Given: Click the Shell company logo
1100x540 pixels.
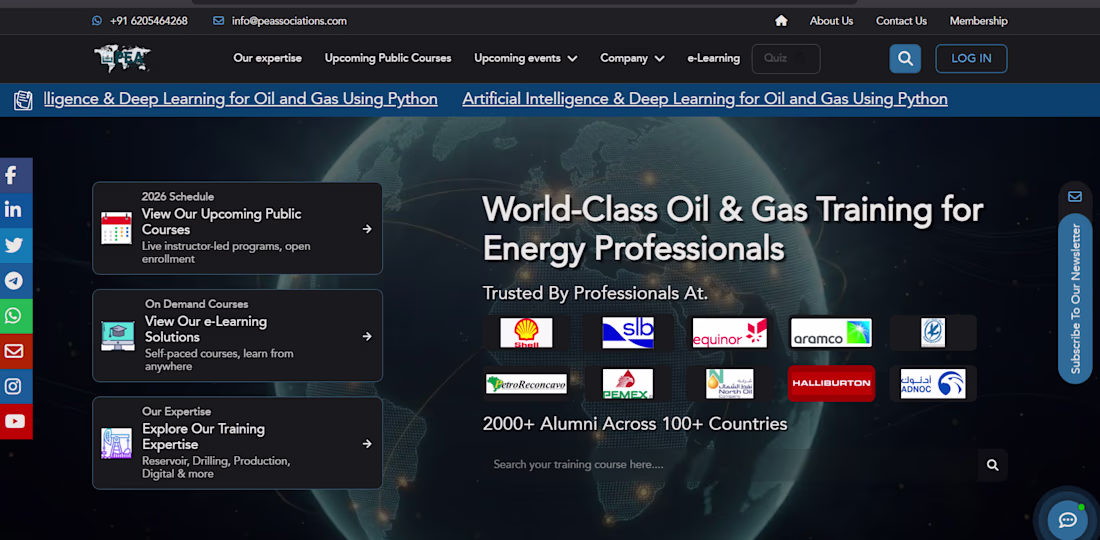Looking at the screenshot, I should [x=526, y=332].
